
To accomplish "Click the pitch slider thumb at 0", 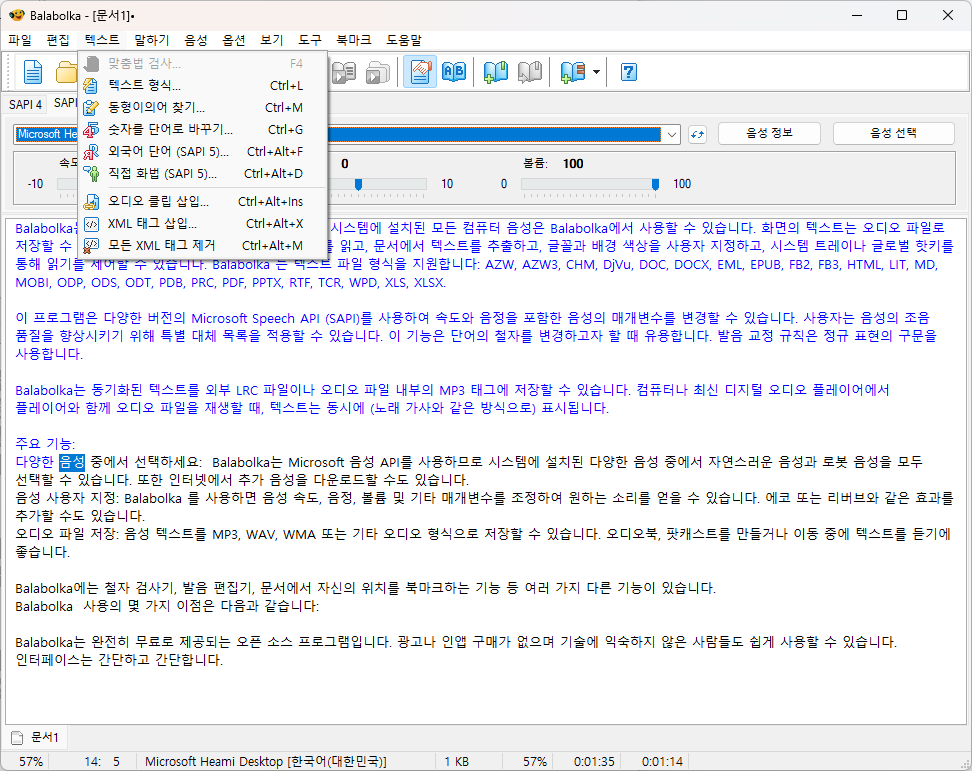I will [358, 184].
